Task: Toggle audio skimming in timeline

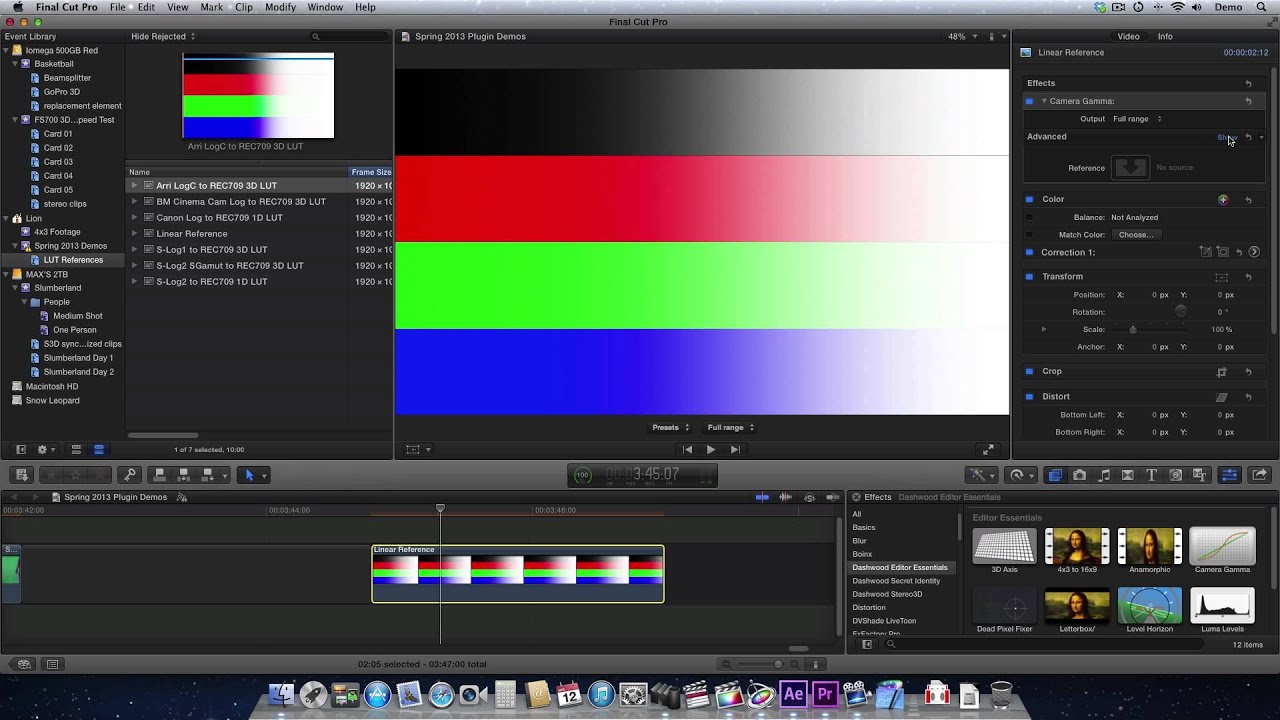Action: (x=786, y=497)
